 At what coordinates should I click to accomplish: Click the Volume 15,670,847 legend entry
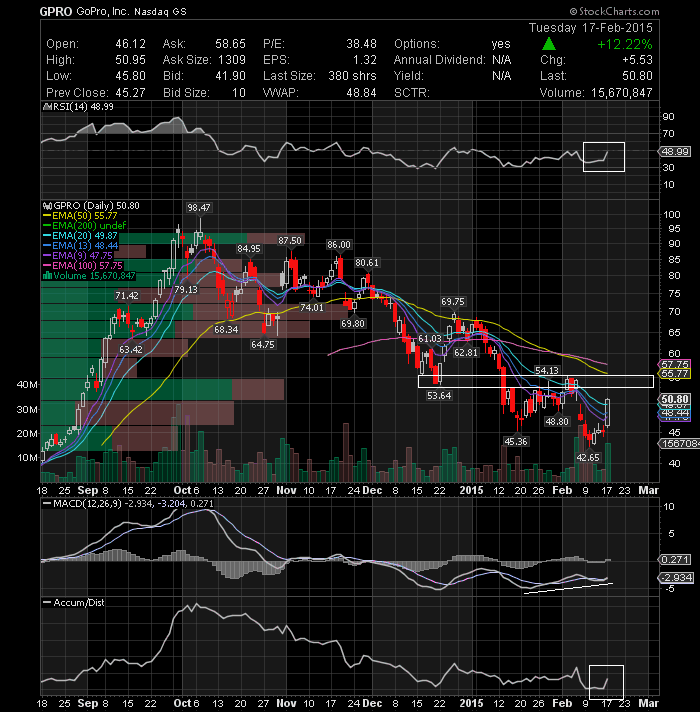click(x=89, y=276)
